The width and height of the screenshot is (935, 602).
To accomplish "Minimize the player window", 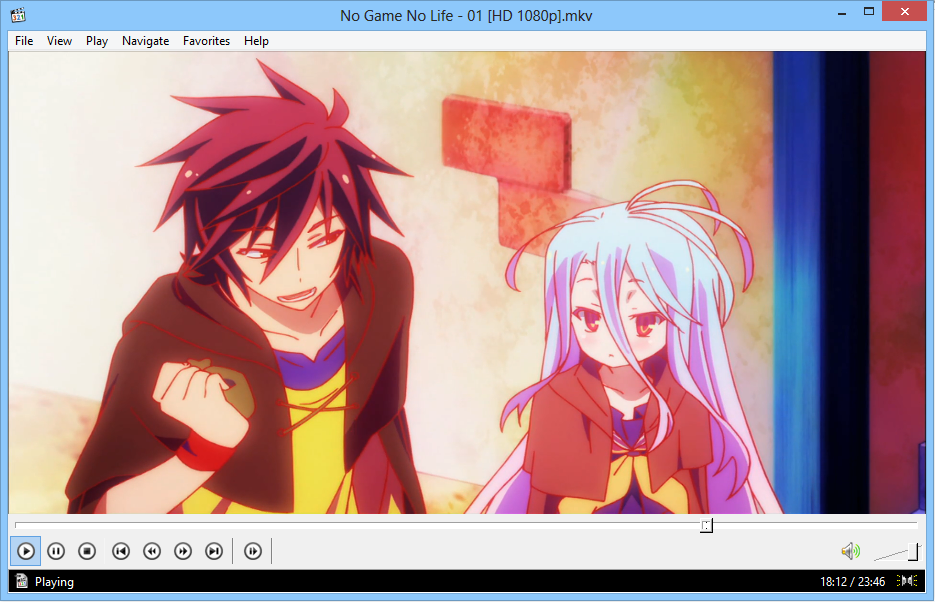I will pyautogui.click(x=842, y=13).
